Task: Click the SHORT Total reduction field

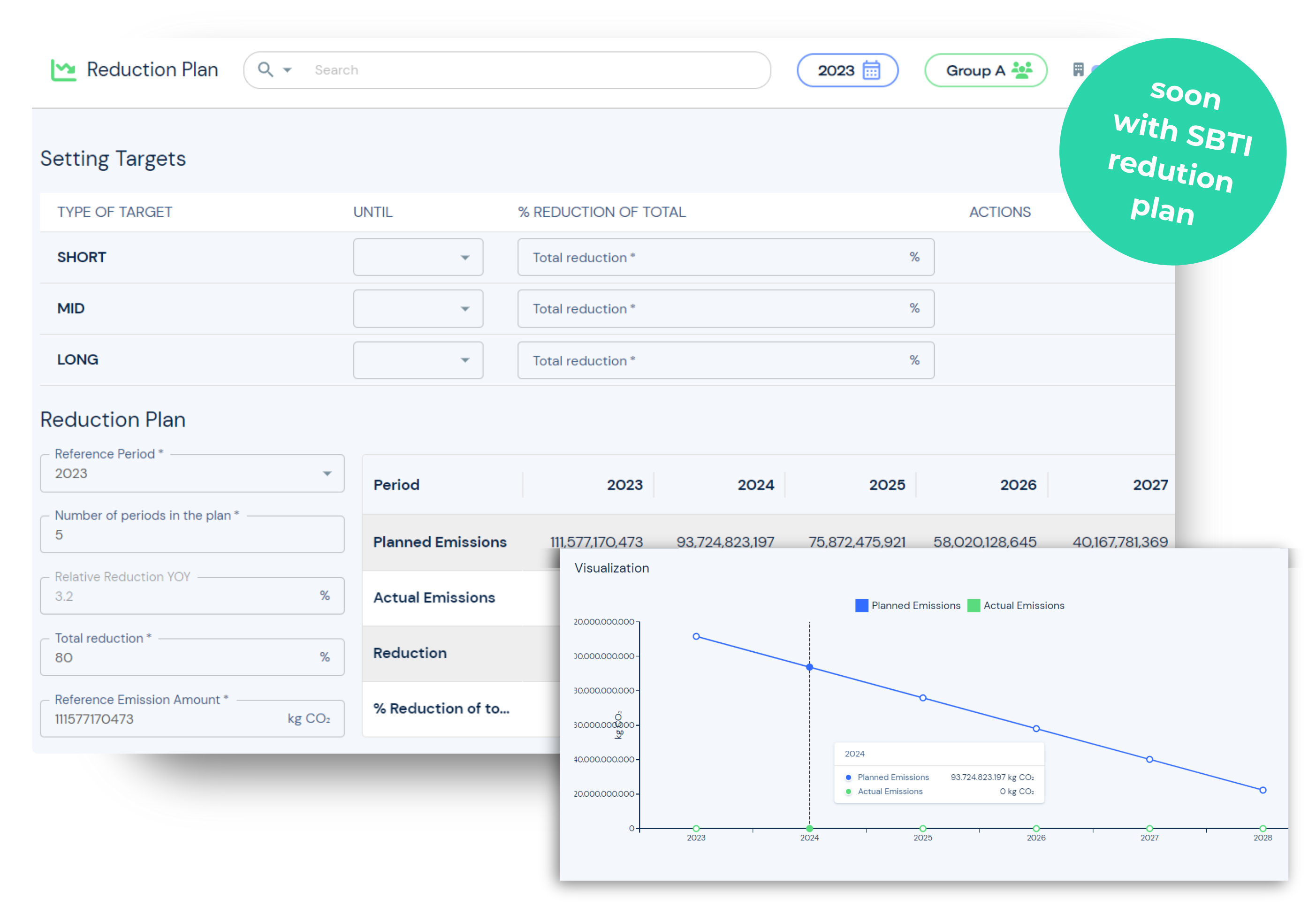Action: pyautogui.click(x=726, y=257)
